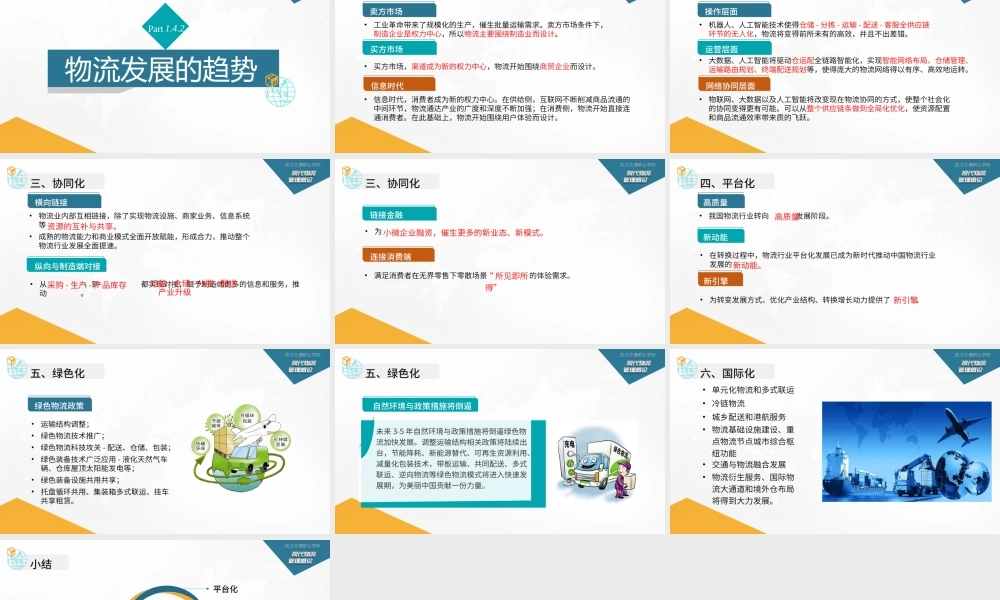Click the globe icon on the 五、绿色化 slide
The width and height of the screenshot is (1000, 600).
(15, 370)
